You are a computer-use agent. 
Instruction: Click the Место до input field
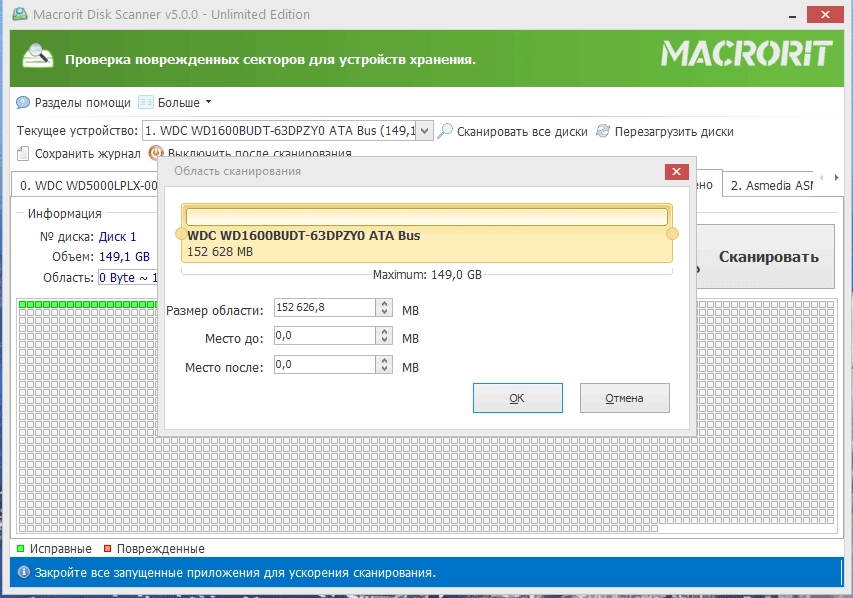pyautogui.click(x=325, y=336)
